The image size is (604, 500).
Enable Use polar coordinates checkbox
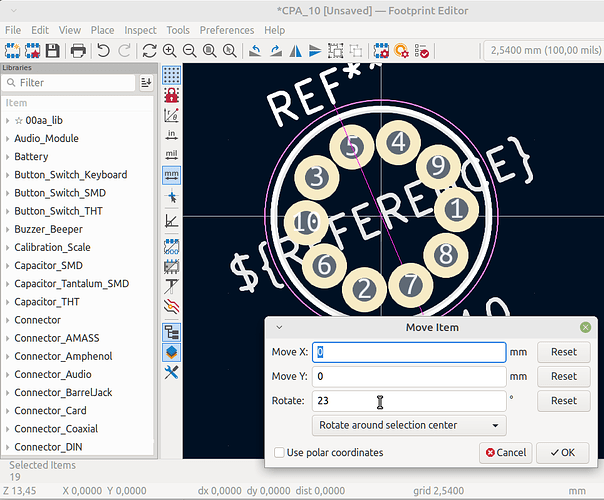(279, 452)
